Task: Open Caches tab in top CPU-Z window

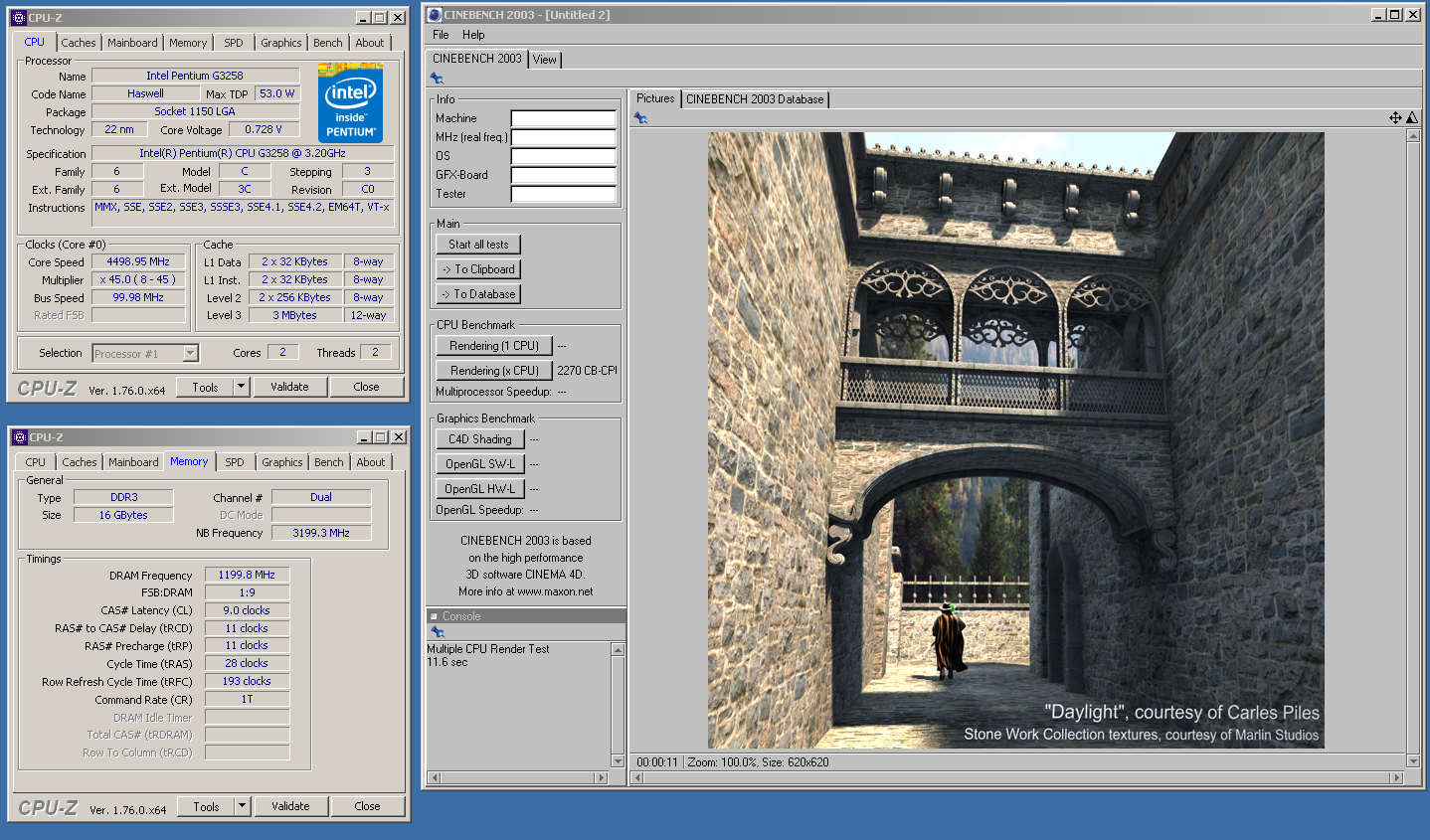Action: coord(79,43)
